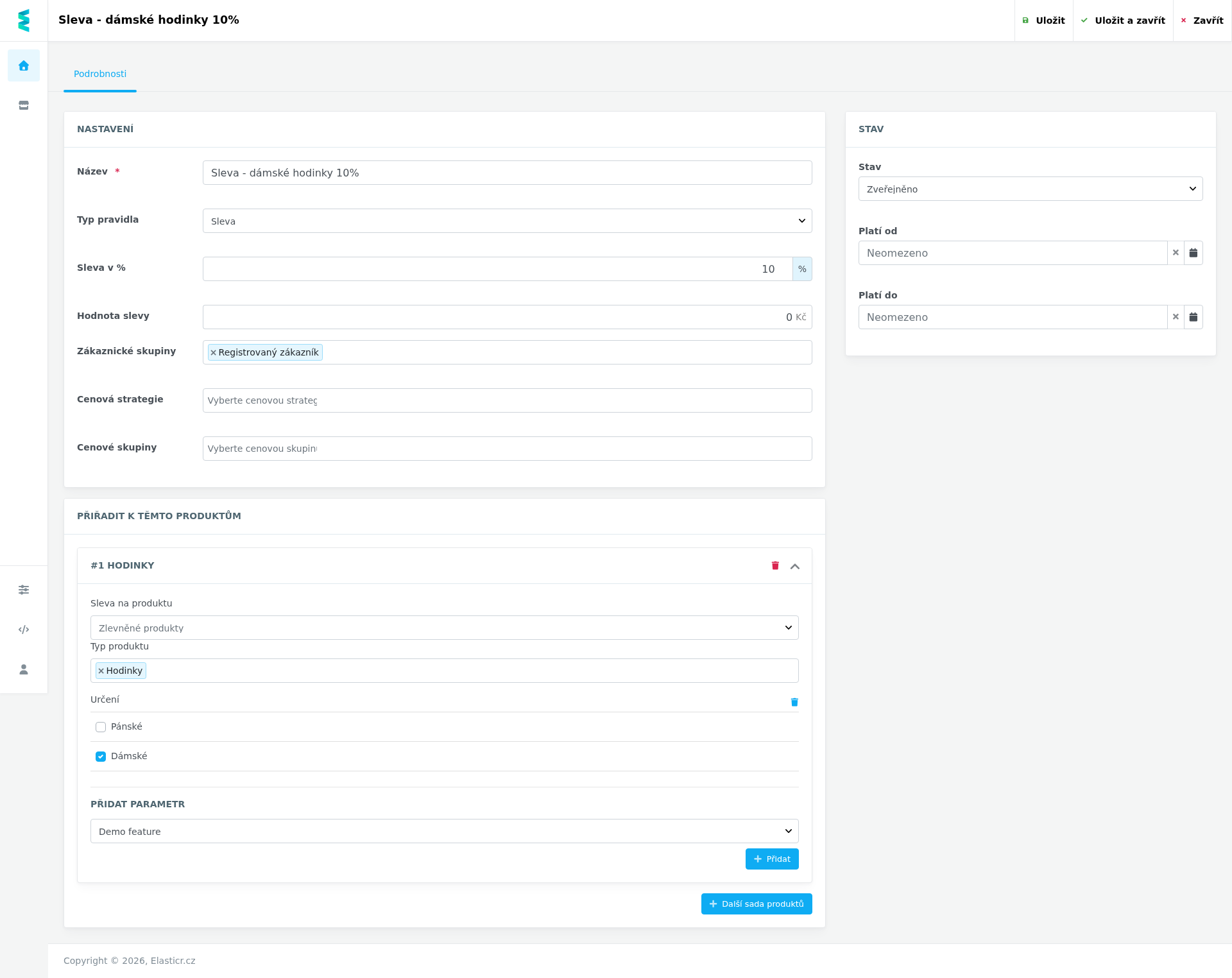1232x978 pixels.
Task: Remove the Registrovaný zákazník tag
Action: [x=213, y=352]
